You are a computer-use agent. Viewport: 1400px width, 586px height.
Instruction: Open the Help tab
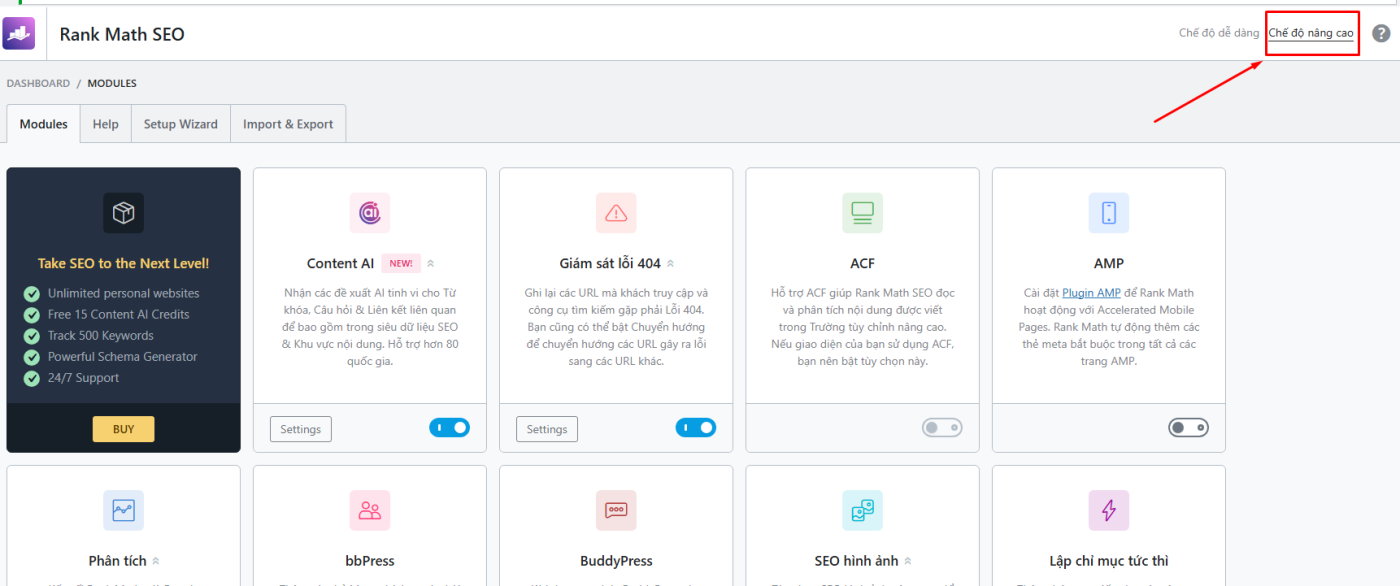[105, 124]
